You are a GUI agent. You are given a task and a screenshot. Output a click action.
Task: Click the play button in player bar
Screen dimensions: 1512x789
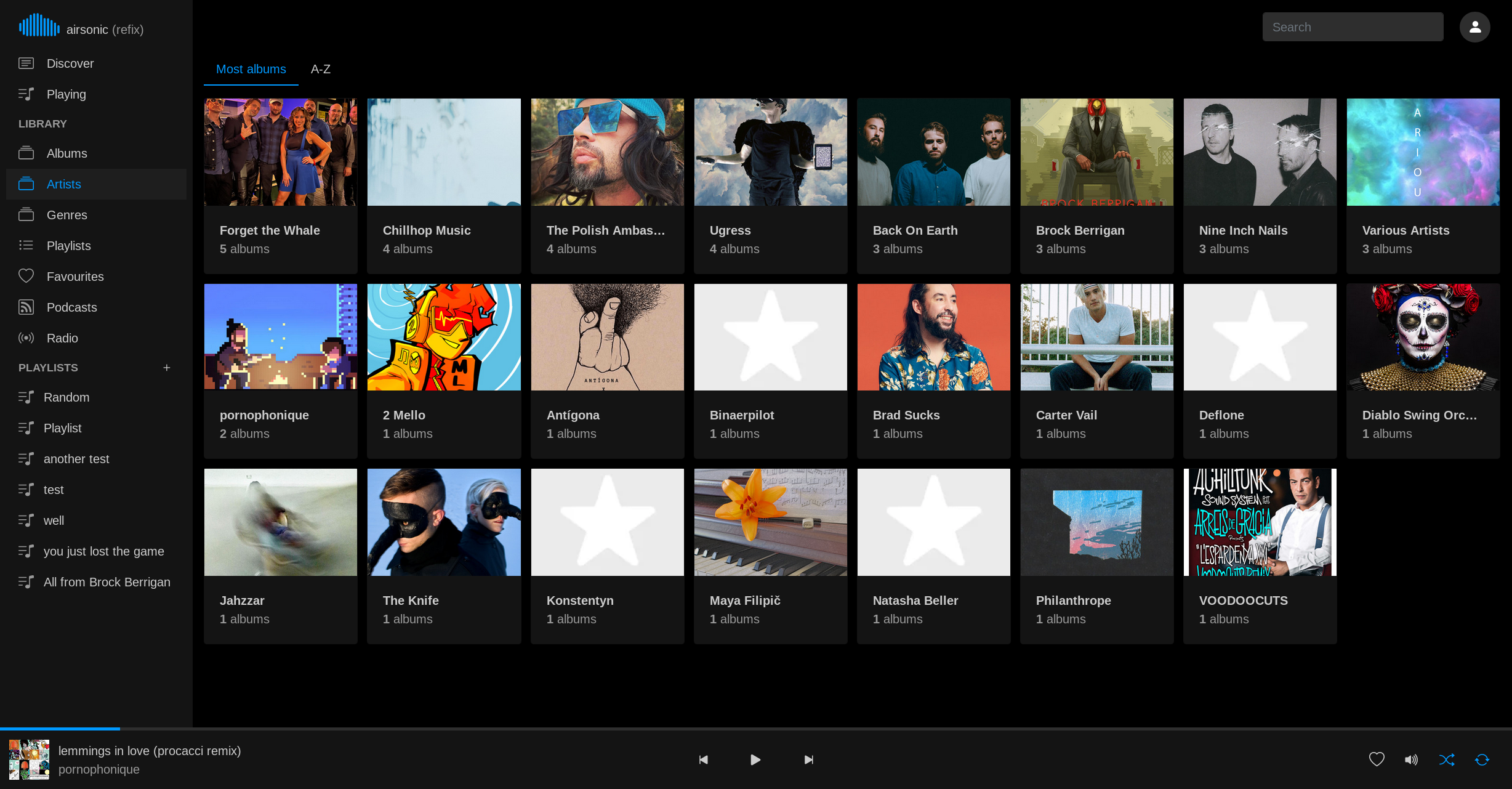pyautogui.click(x=755, y=759)
